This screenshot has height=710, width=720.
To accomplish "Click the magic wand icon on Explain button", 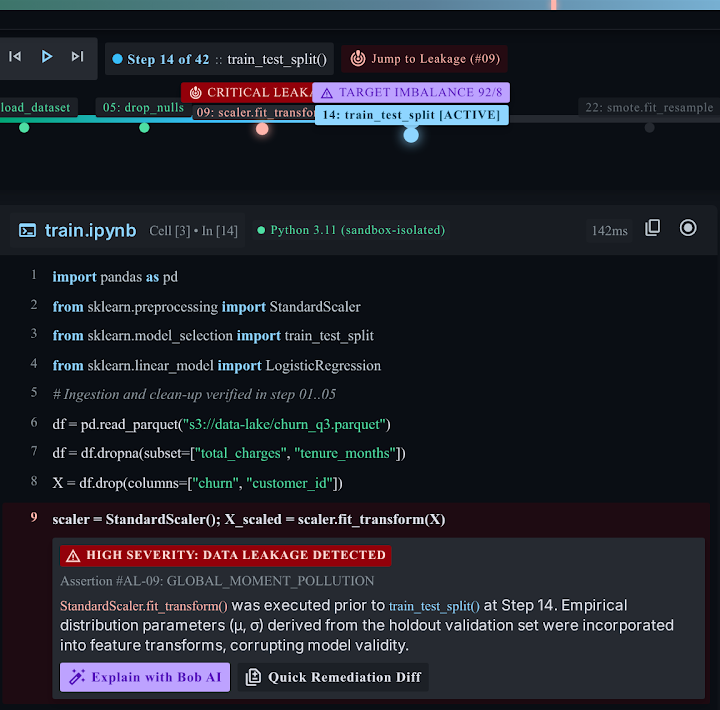I will [77, 677].
